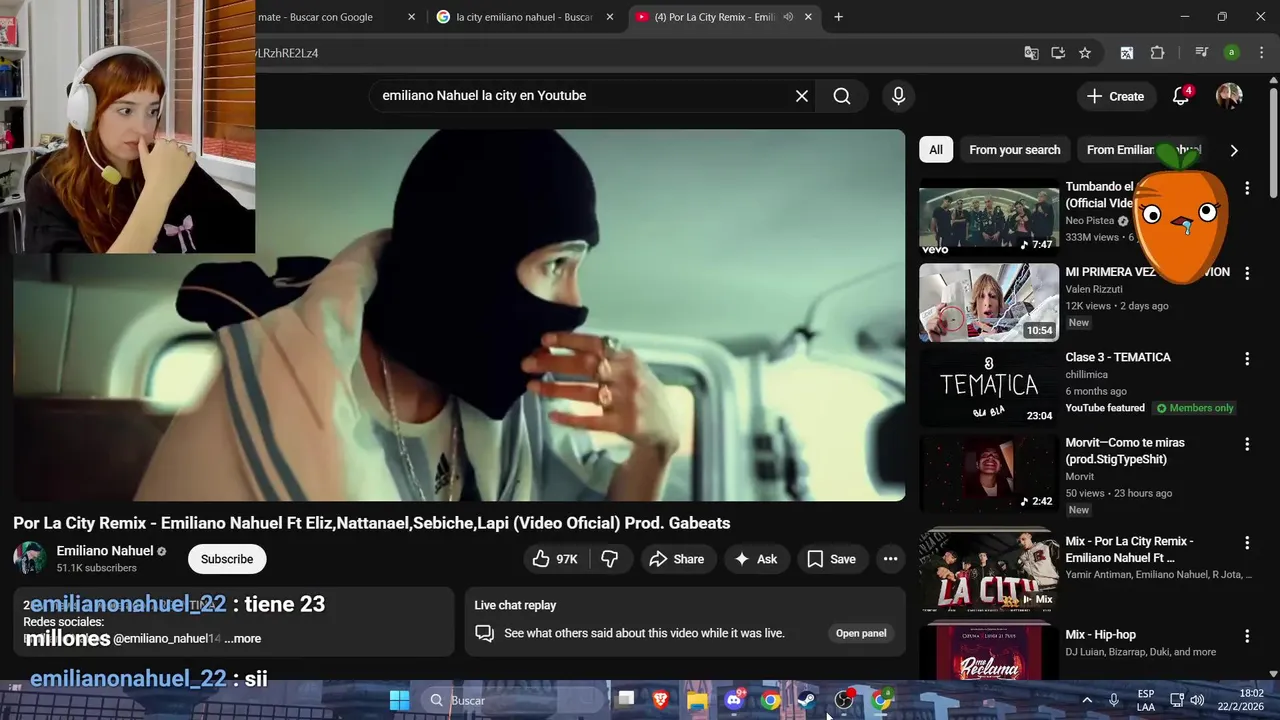Open the live chat replay panel
The image size is (1280, 720).
tap(861, 633)
